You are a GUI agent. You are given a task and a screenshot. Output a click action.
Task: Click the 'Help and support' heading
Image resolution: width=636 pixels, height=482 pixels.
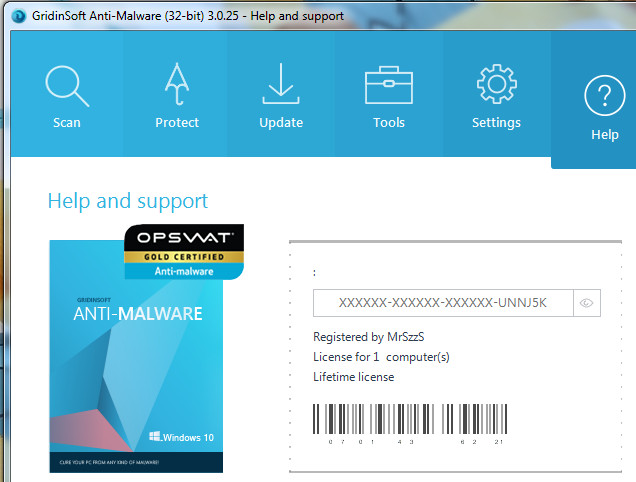[x=128, y=201]
